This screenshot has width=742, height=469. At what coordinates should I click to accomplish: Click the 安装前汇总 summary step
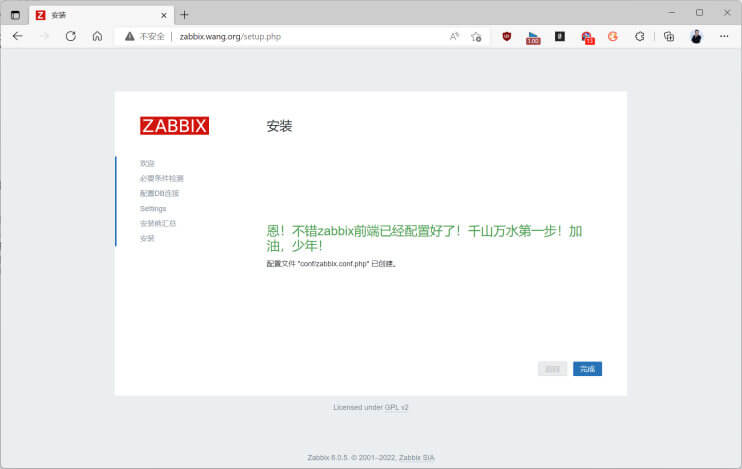158,223
